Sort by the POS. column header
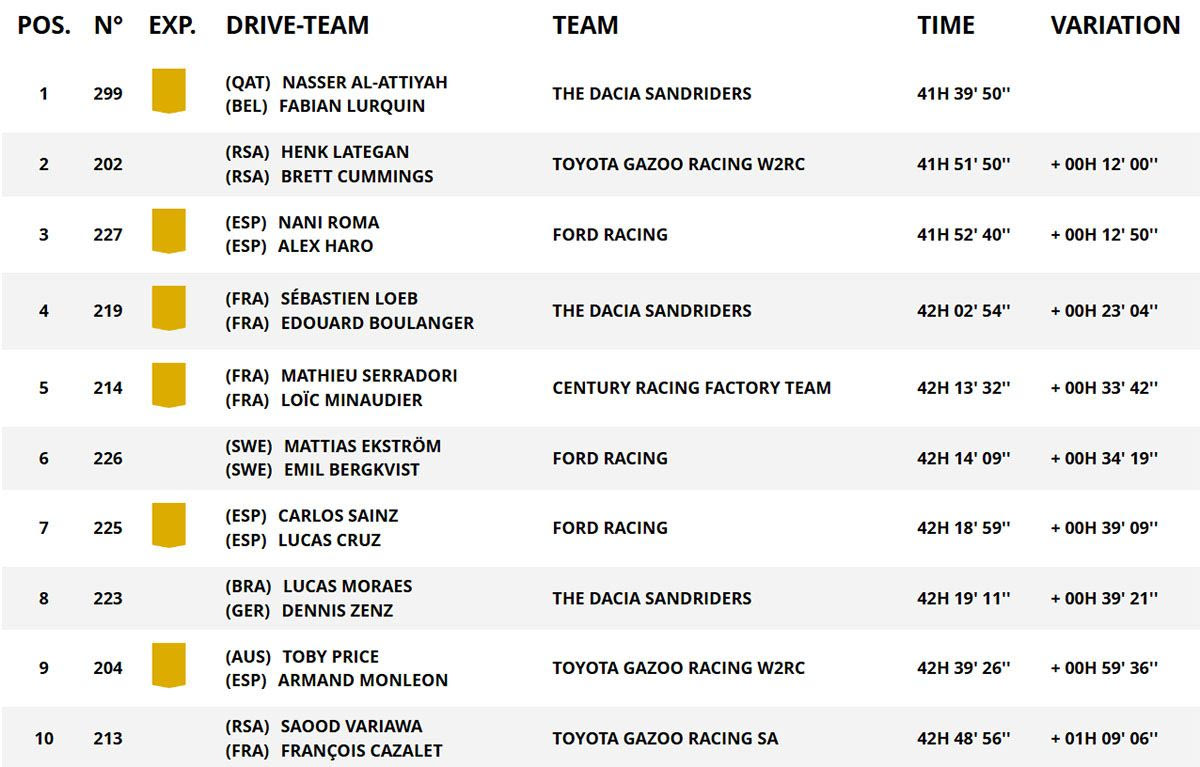Viewport: 1200px width, 767px height. click(x=44, y=26)
